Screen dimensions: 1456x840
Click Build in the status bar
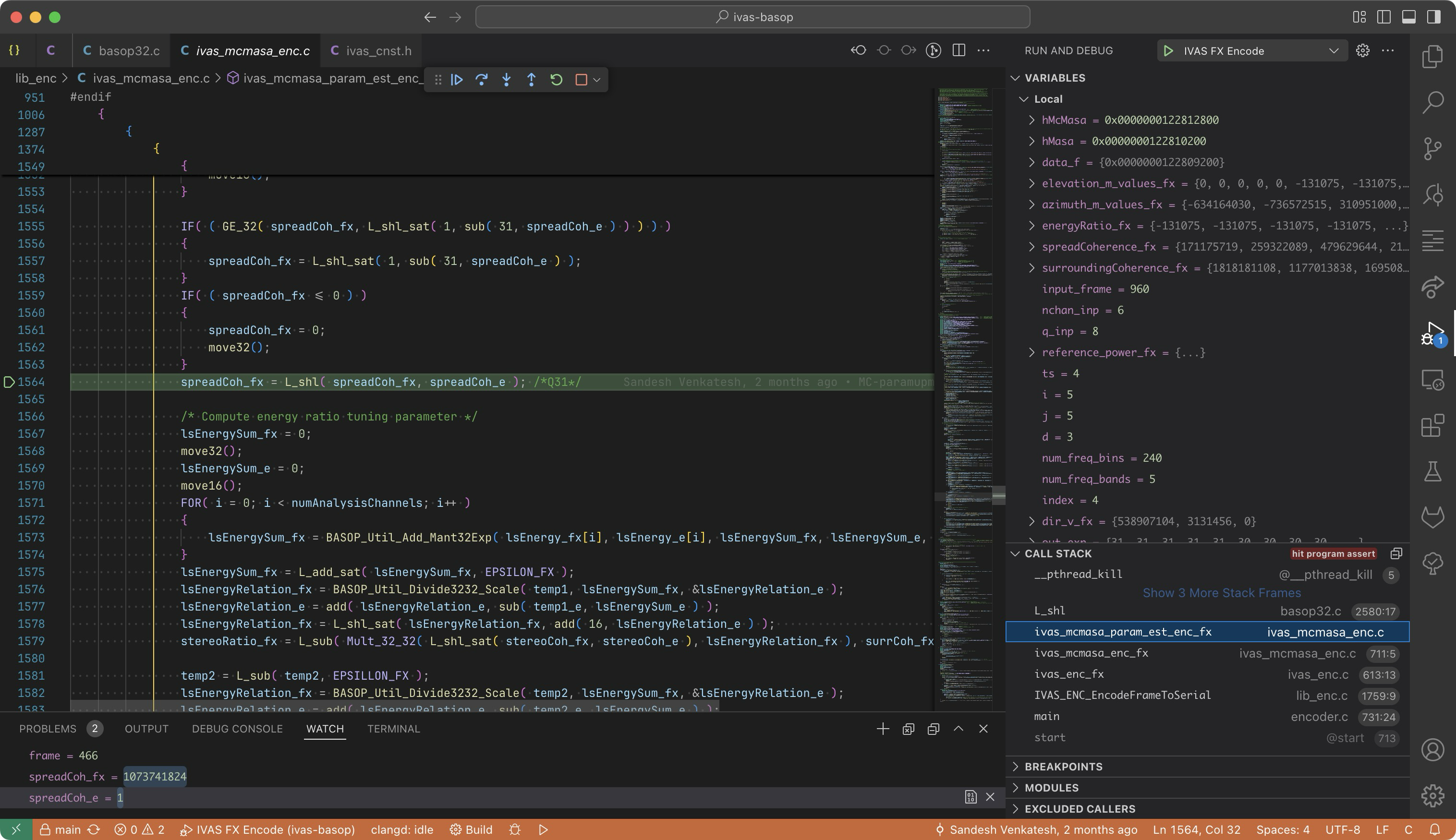(x=472, y=829)
